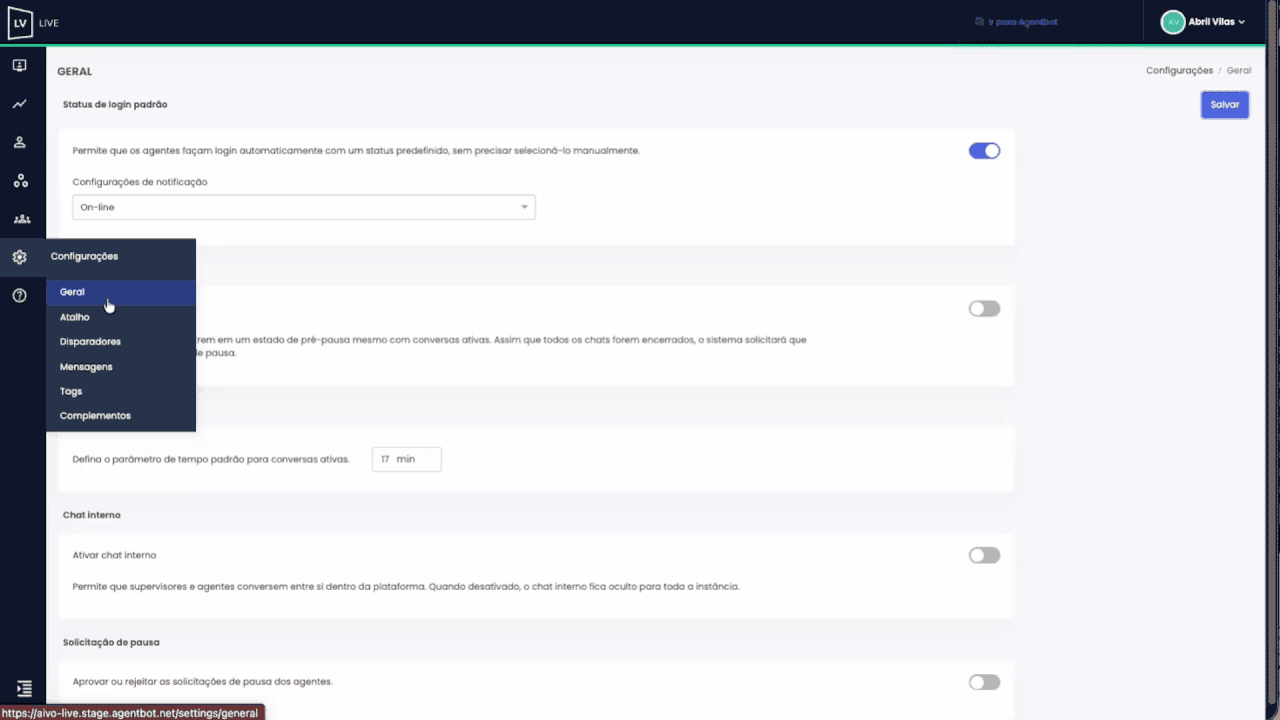Image resolution: width=1280 pixels, height=720 pixels.
Task: Open the analytics chart sidebar icon
Action: (x=19, y=104)
